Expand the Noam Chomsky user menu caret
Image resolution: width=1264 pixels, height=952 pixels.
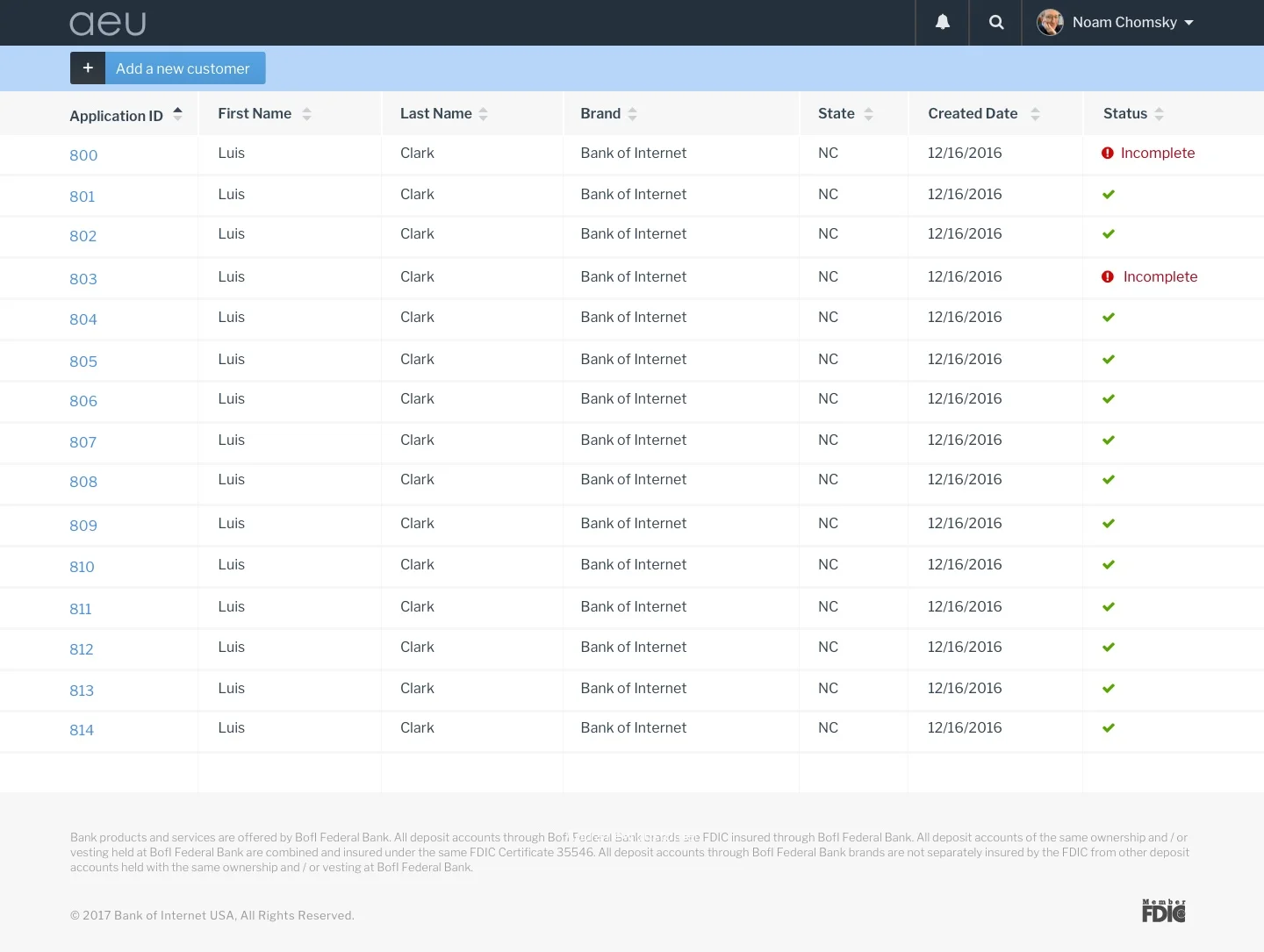tap(1189, 23)
